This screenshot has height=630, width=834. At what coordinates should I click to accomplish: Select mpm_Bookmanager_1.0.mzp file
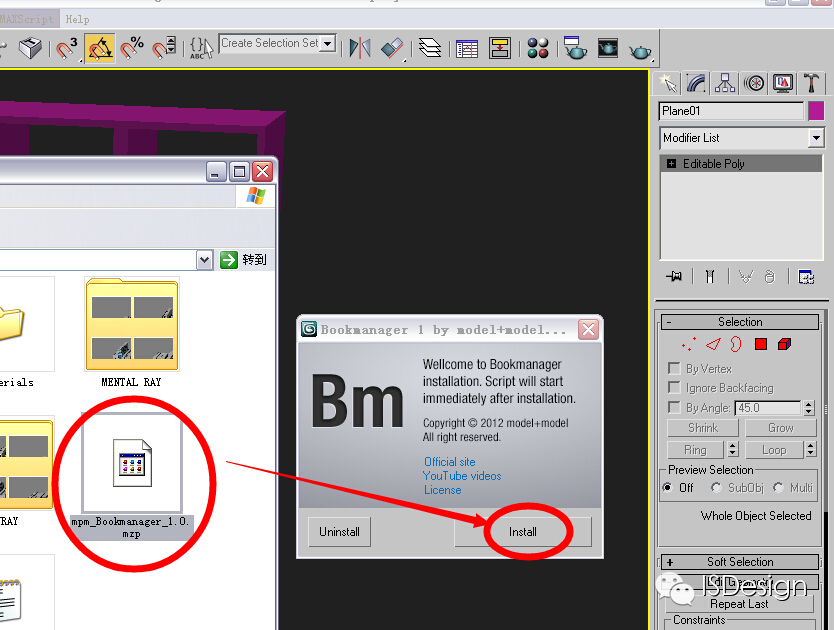(131, 476)
